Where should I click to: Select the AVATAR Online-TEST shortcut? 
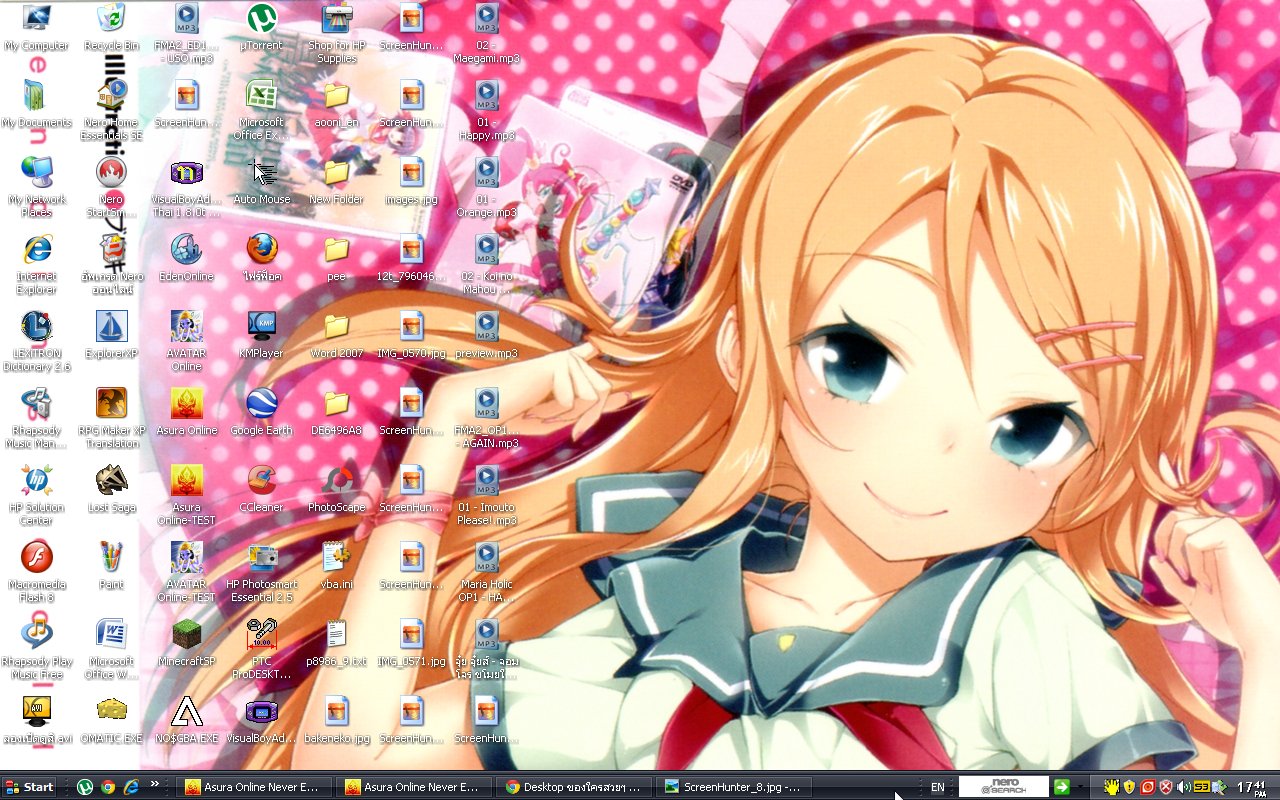click(186, 572)
